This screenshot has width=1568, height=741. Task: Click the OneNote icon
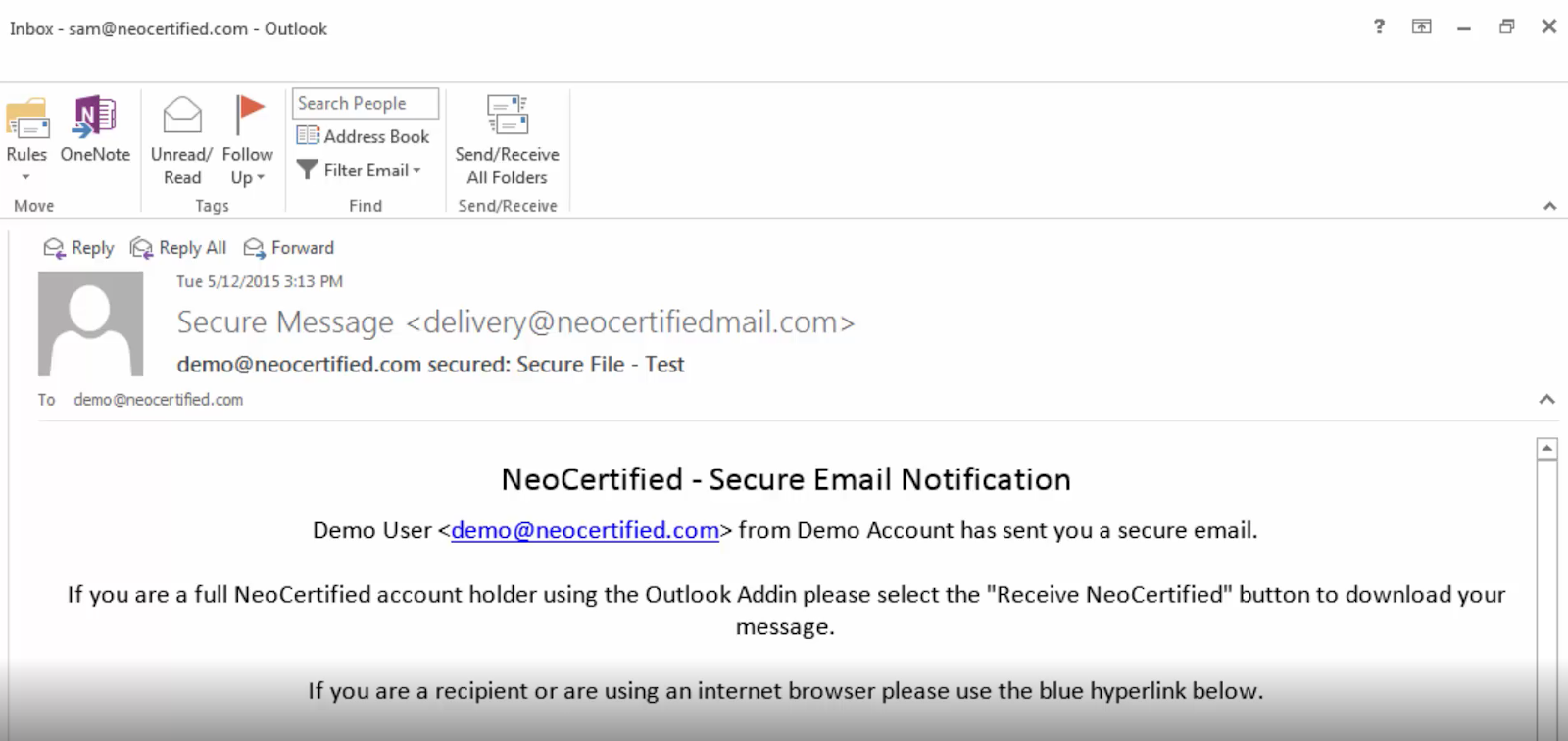[94, 119]
